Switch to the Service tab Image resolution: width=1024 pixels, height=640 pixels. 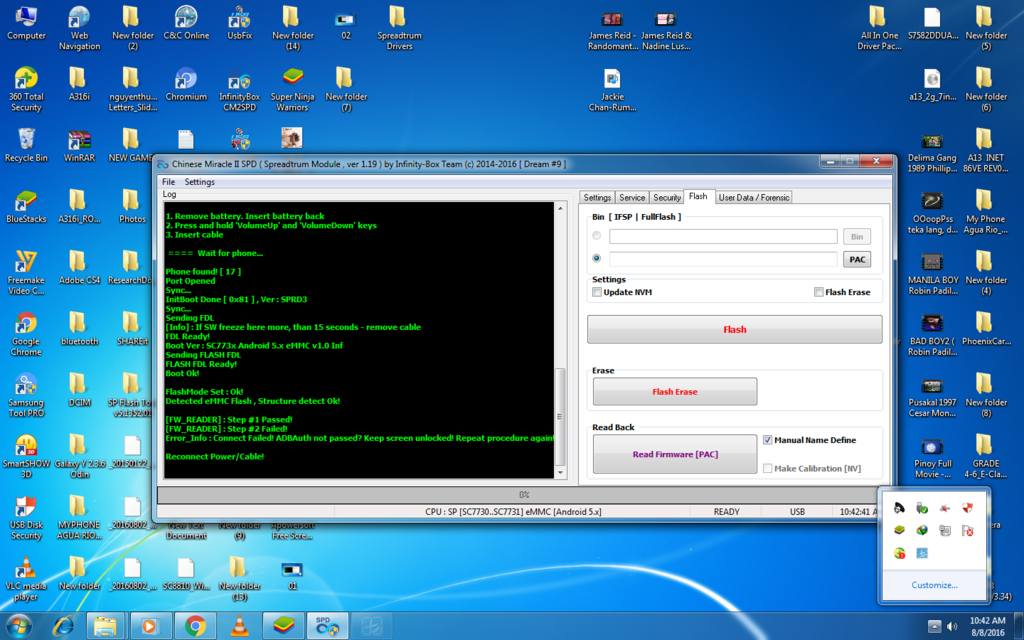(x=632, y=197)
